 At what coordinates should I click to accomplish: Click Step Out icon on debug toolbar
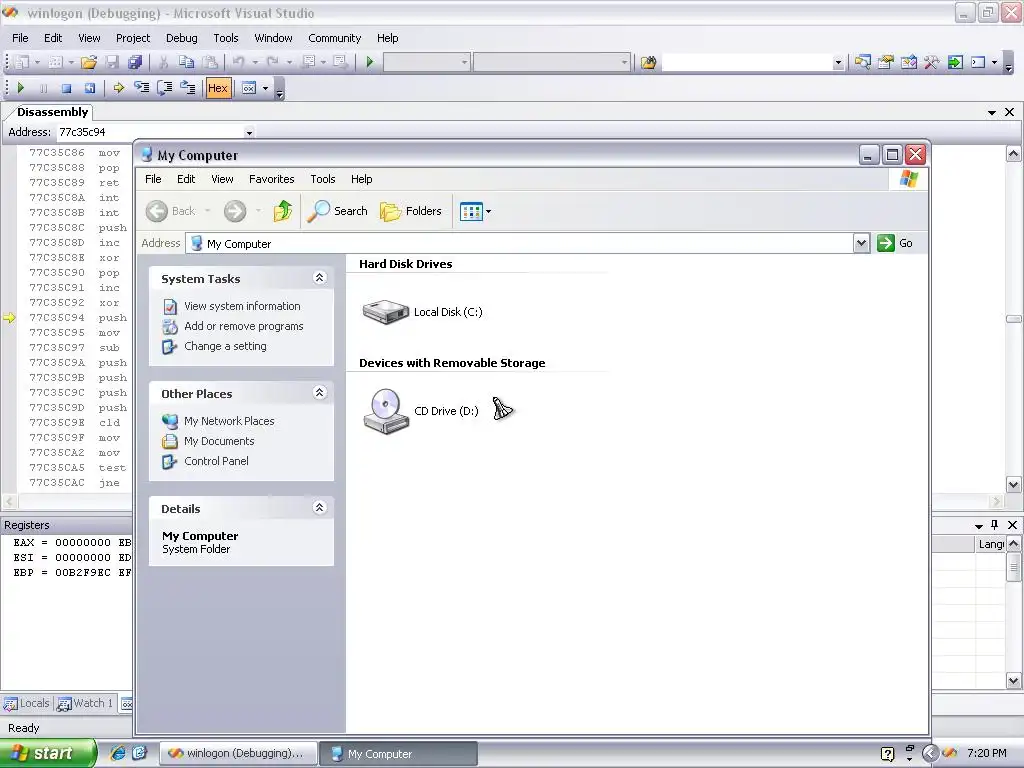[188, 88]
